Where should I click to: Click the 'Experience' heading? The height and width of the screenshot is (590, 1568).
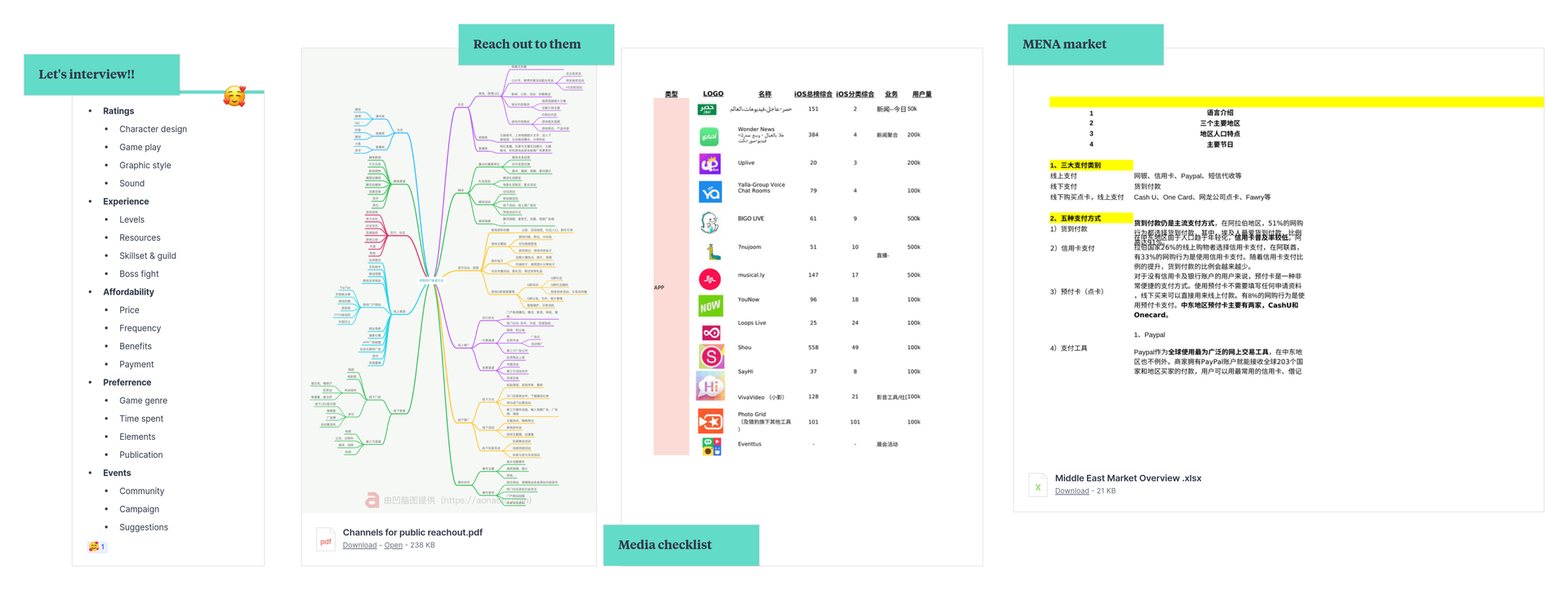(x=126, y=202)
